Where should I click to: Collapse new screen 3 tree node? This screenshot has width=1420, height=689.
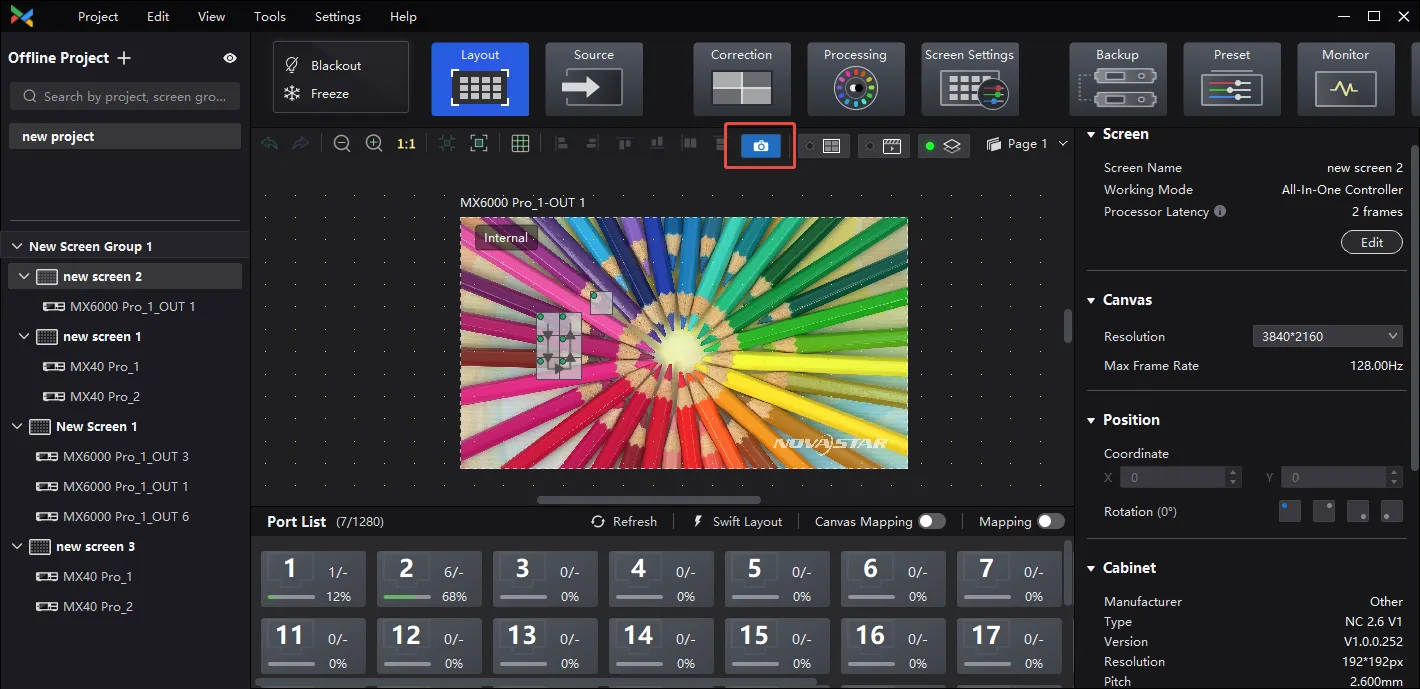coord(17,546)
